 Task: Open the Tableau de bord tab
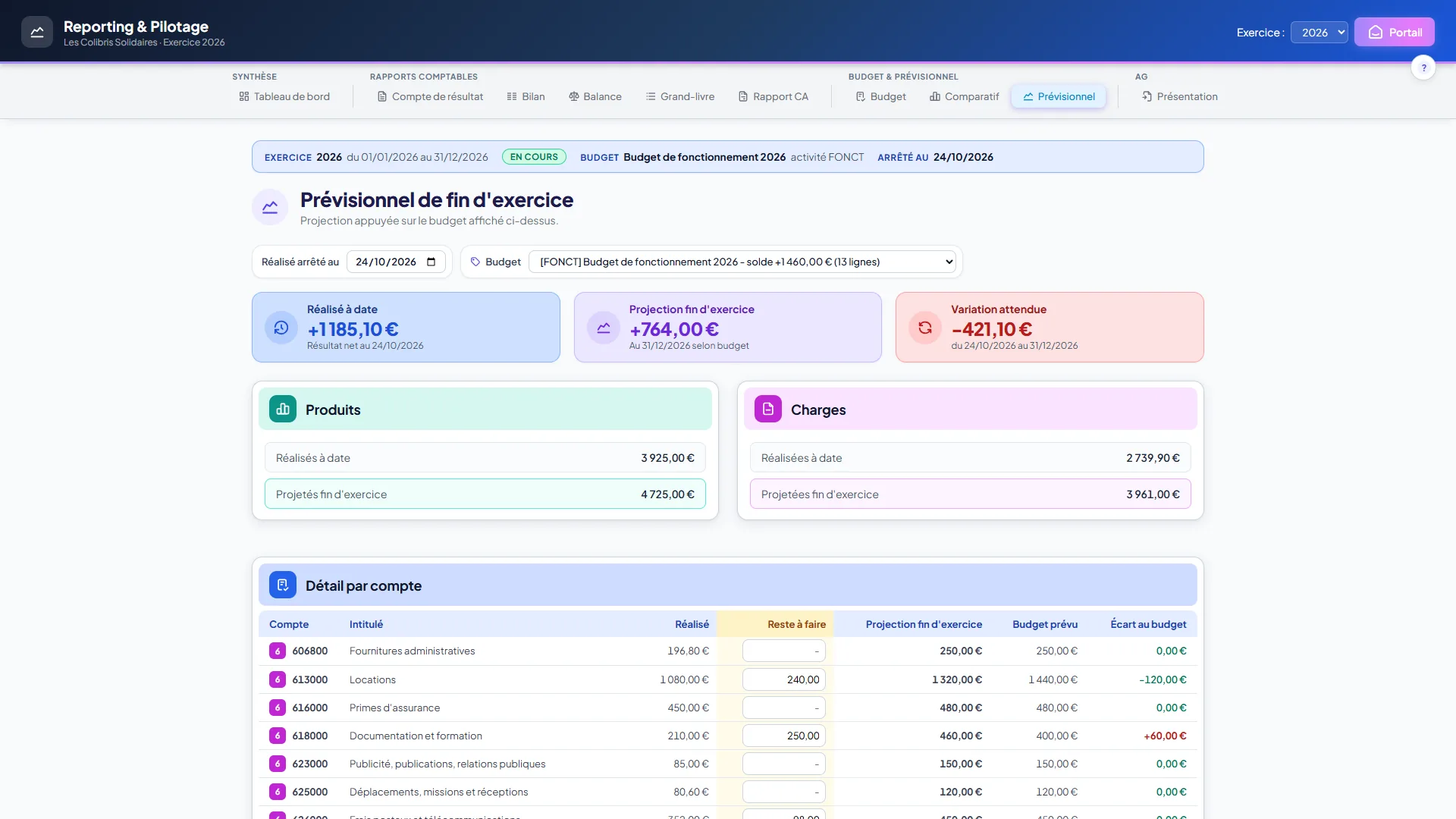284,96
